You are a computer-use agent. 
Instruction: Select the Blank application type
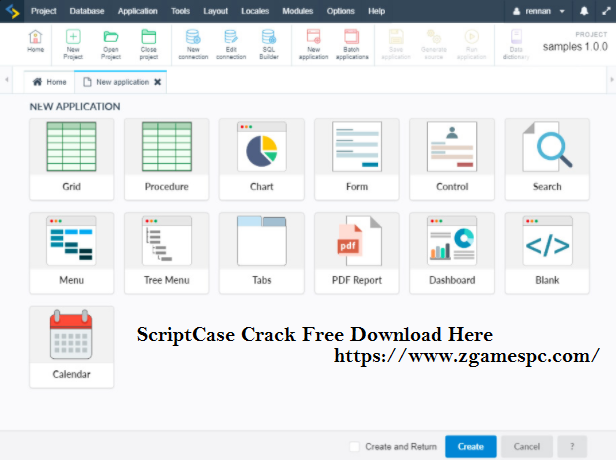click(547, 253)
